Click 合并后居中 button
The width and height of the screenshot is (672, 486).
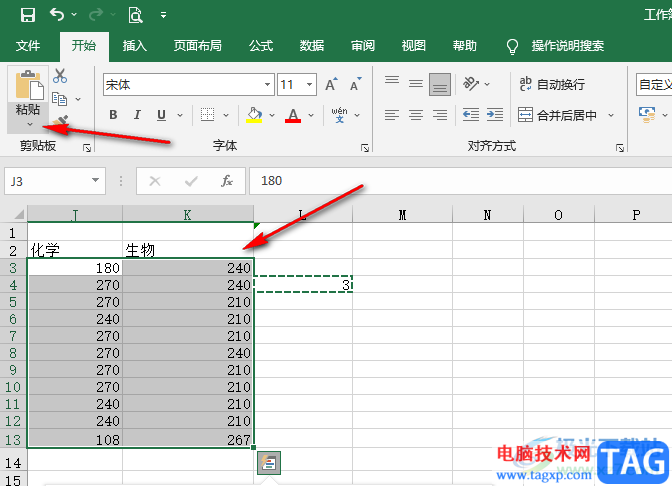557,115
